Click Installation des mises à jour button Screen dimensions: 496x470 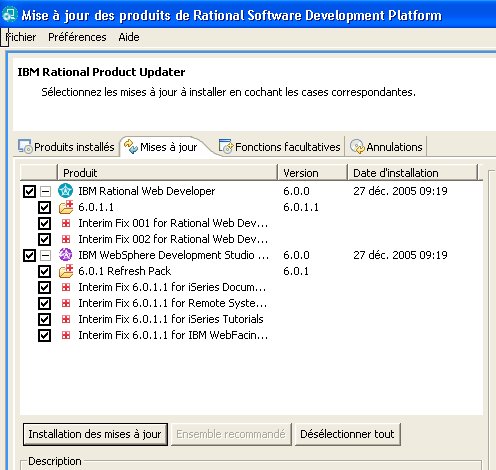[x=95, y=434]
